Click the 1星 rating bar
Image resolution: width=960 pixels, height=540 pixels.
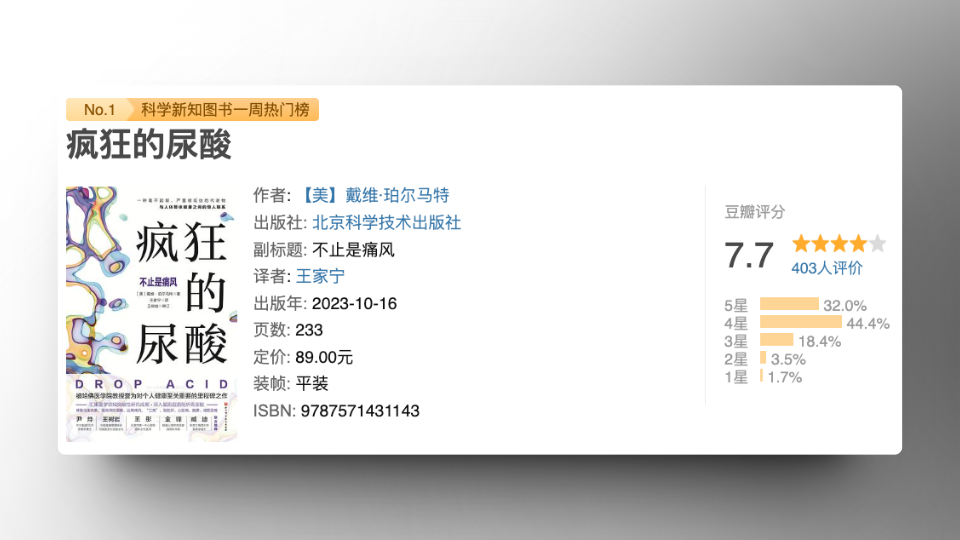[761, 376]
